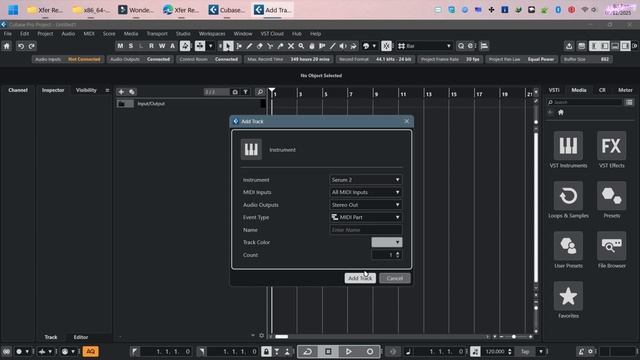Select the Split scissors tool
Image resolution: width=640 pixels, height=360 pixels.
(x=270, y=46)
